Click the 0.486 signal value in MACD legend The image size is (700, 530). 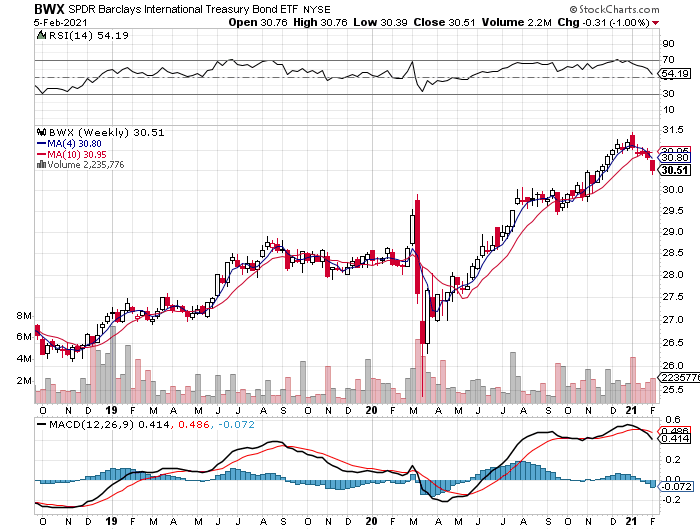194,424
